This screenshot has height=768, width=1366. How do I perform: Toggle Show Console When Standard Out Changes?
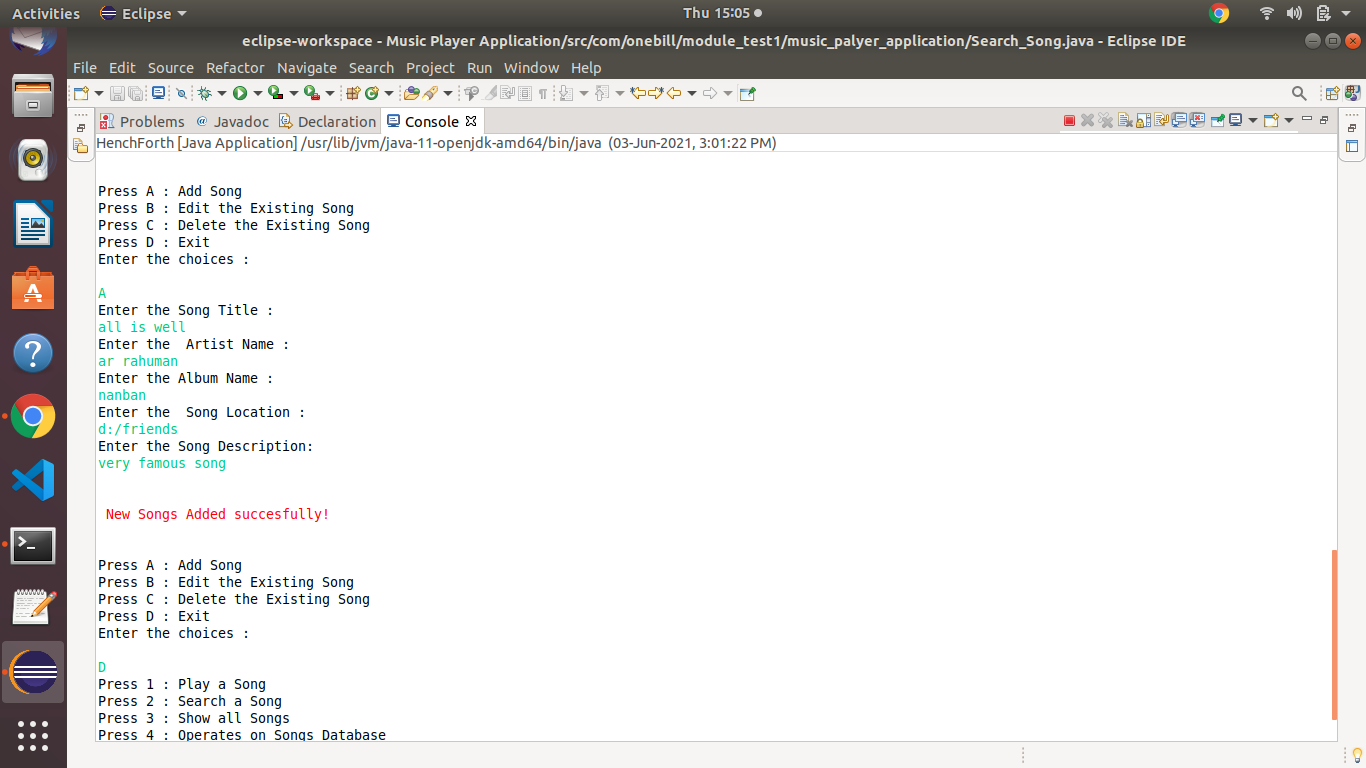1179,120
